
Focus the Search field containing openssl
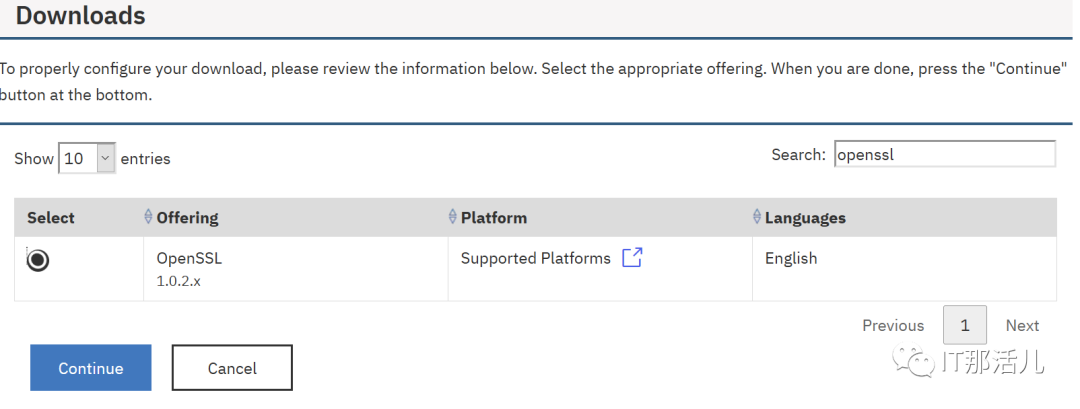944,154
